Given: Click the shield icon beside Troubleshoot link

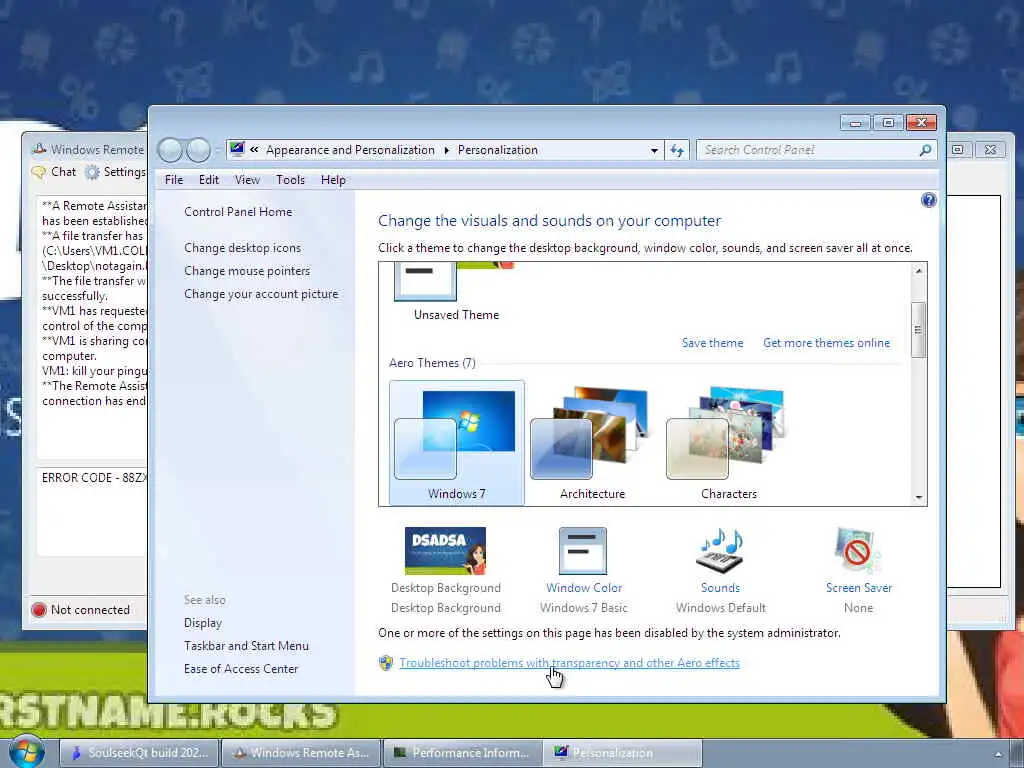Looking at the screenshot, I should (386, 663).
